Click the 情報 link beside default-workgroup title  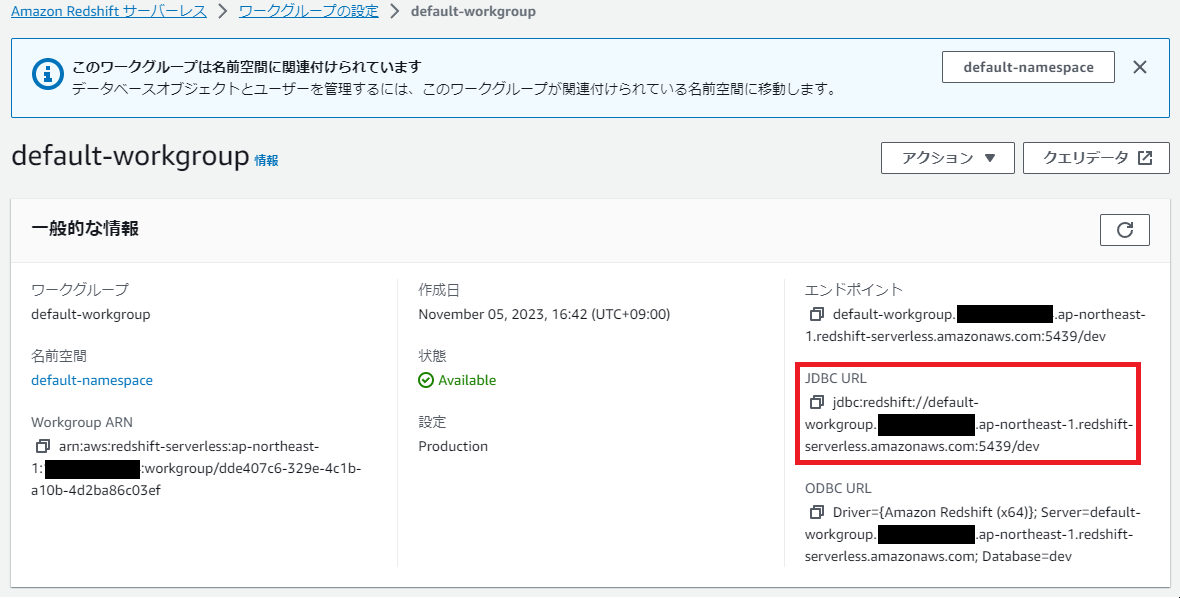(266, 161)
